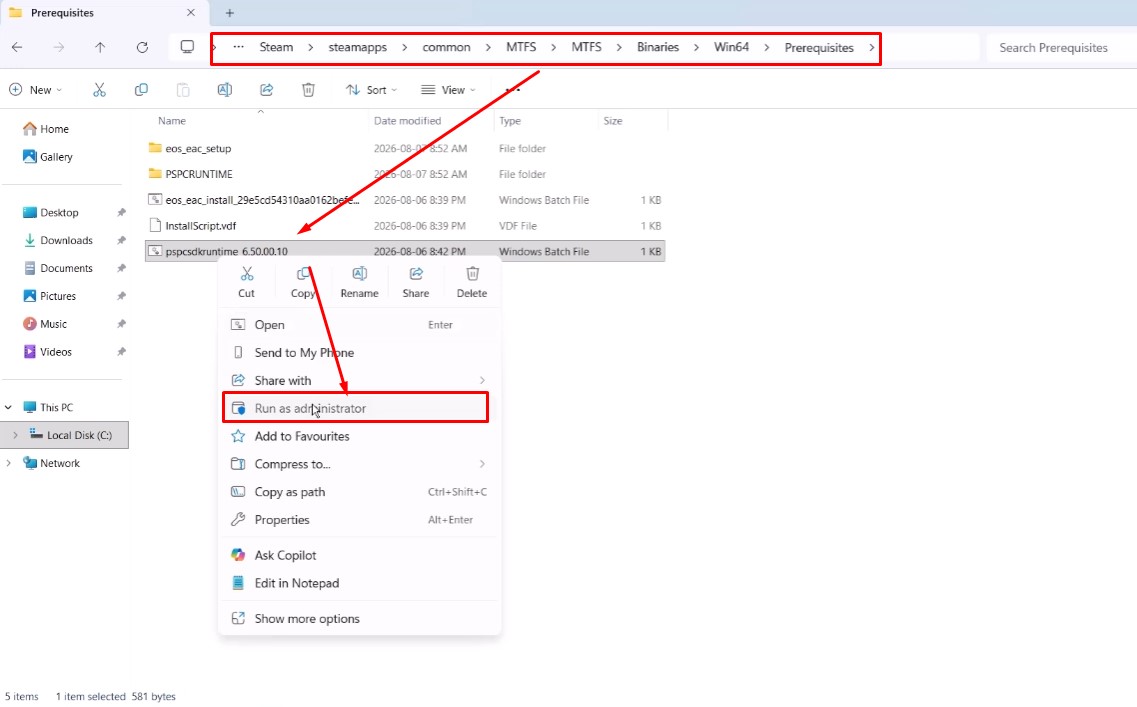Click Cut in the context menu
1137x707 pixels.
pyautogui.click(x=247, y=282)
